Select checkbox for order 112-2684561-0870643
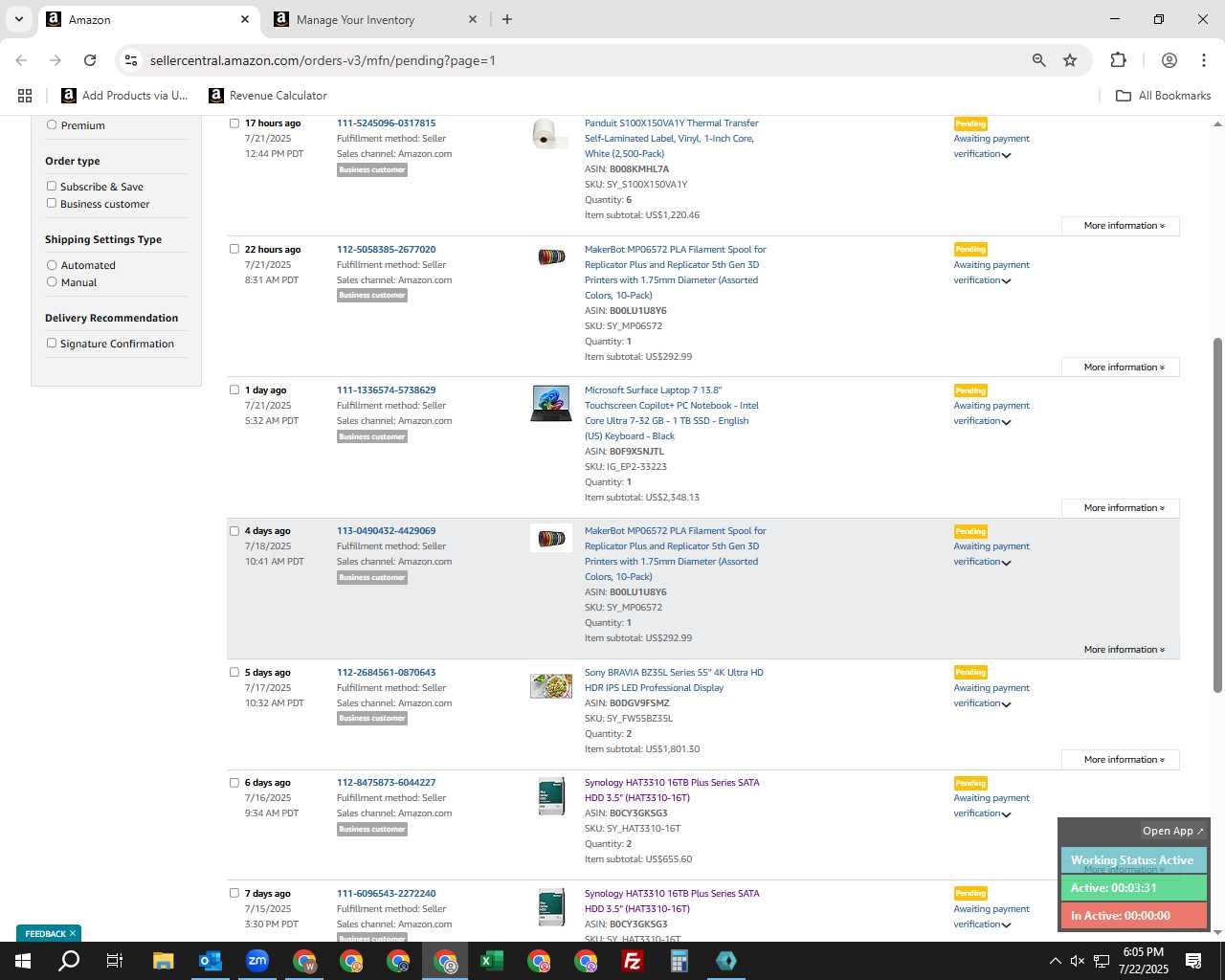The image size is (1225, 980). [234, 672]
